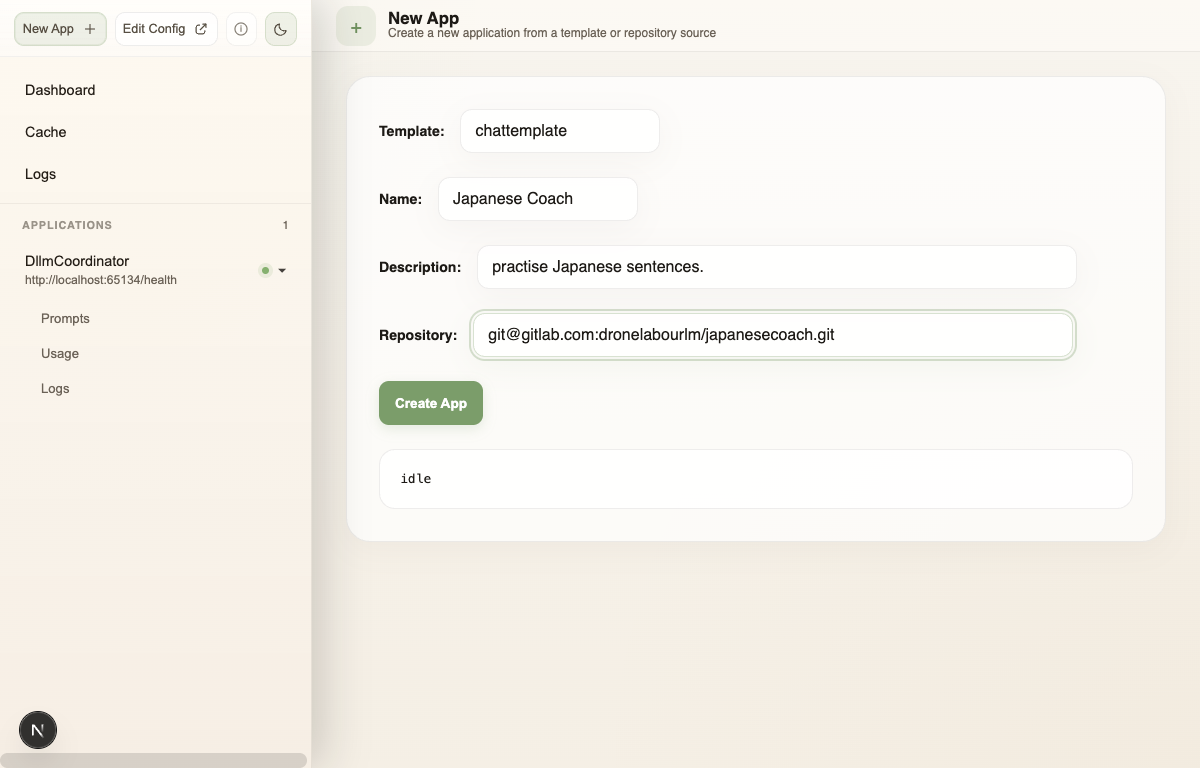Click Edit Config's external link icon
Screen dimensions: 1200x768
[x=201, y=29]
